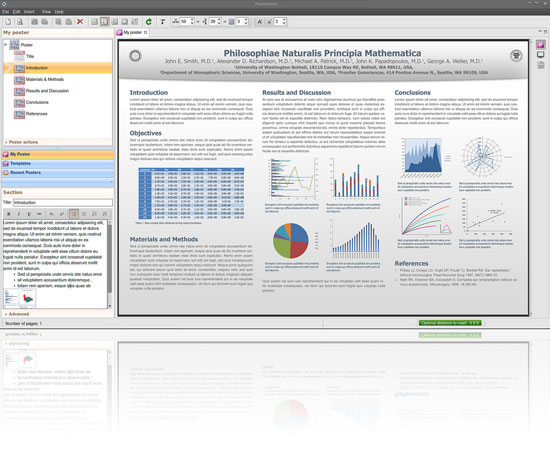Click the paste toolbar icon
The image size is (550, 472).
coord(69,22)
